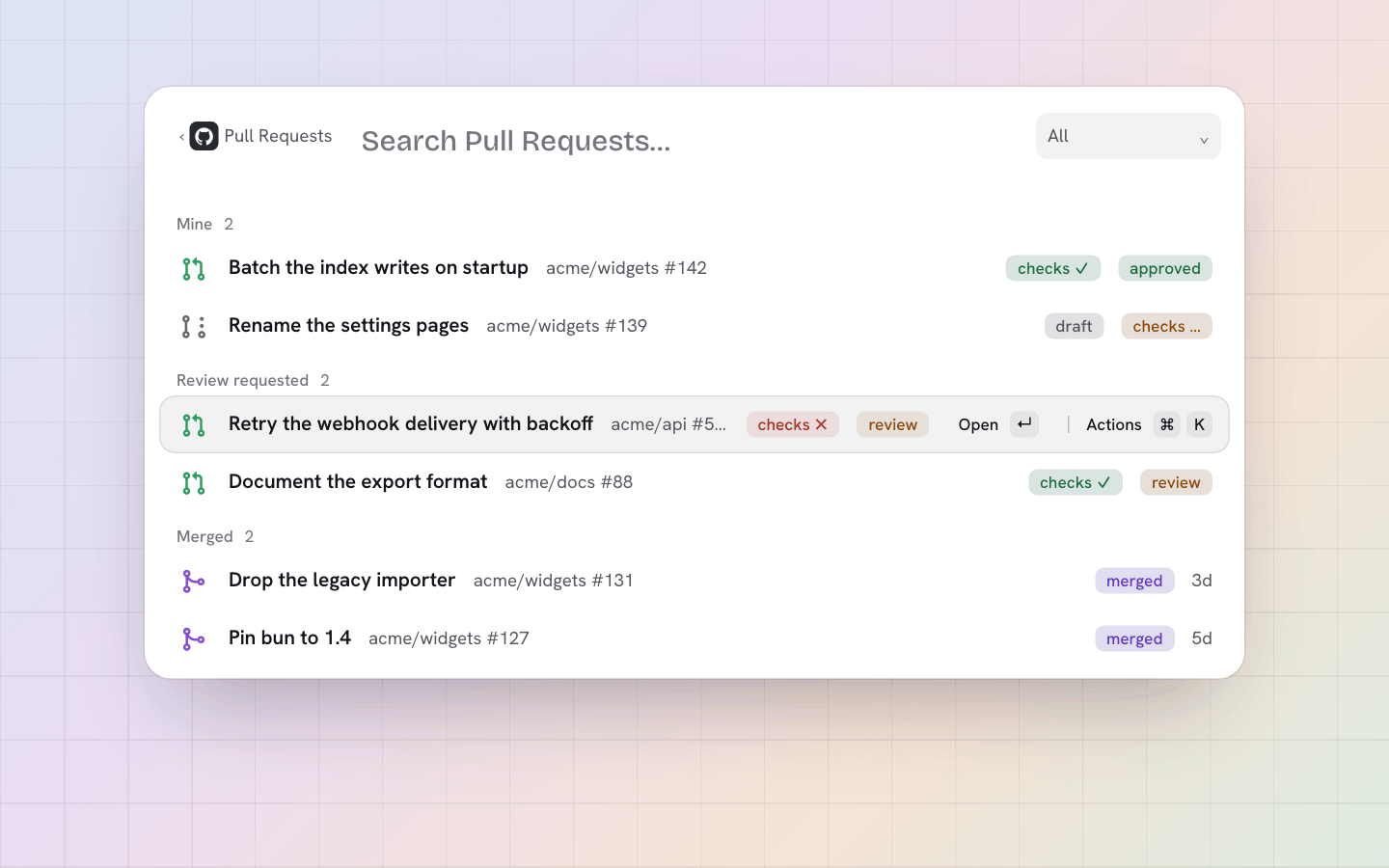Viewport: 1389px width, 868px height.
Task: Click the acme/widgets #127 repo label
Action: 449,638
